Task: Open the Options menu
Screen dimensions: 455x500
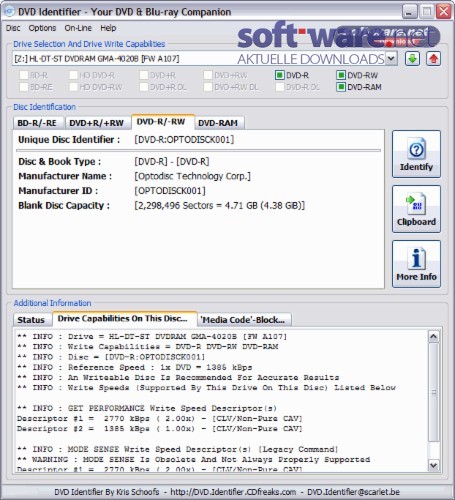Action: [42, 28]
